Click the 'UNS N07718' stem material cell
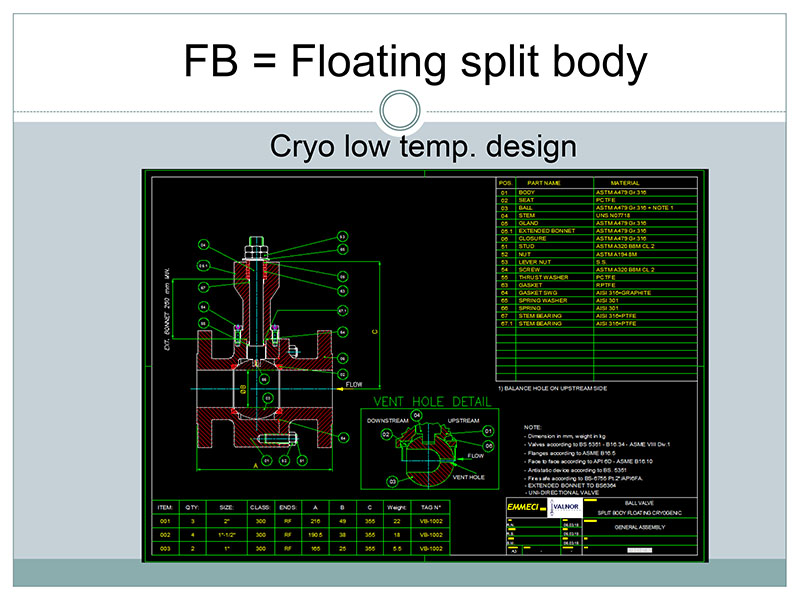Viewport: 800px width, 600px height. click(x=613, y=215)
